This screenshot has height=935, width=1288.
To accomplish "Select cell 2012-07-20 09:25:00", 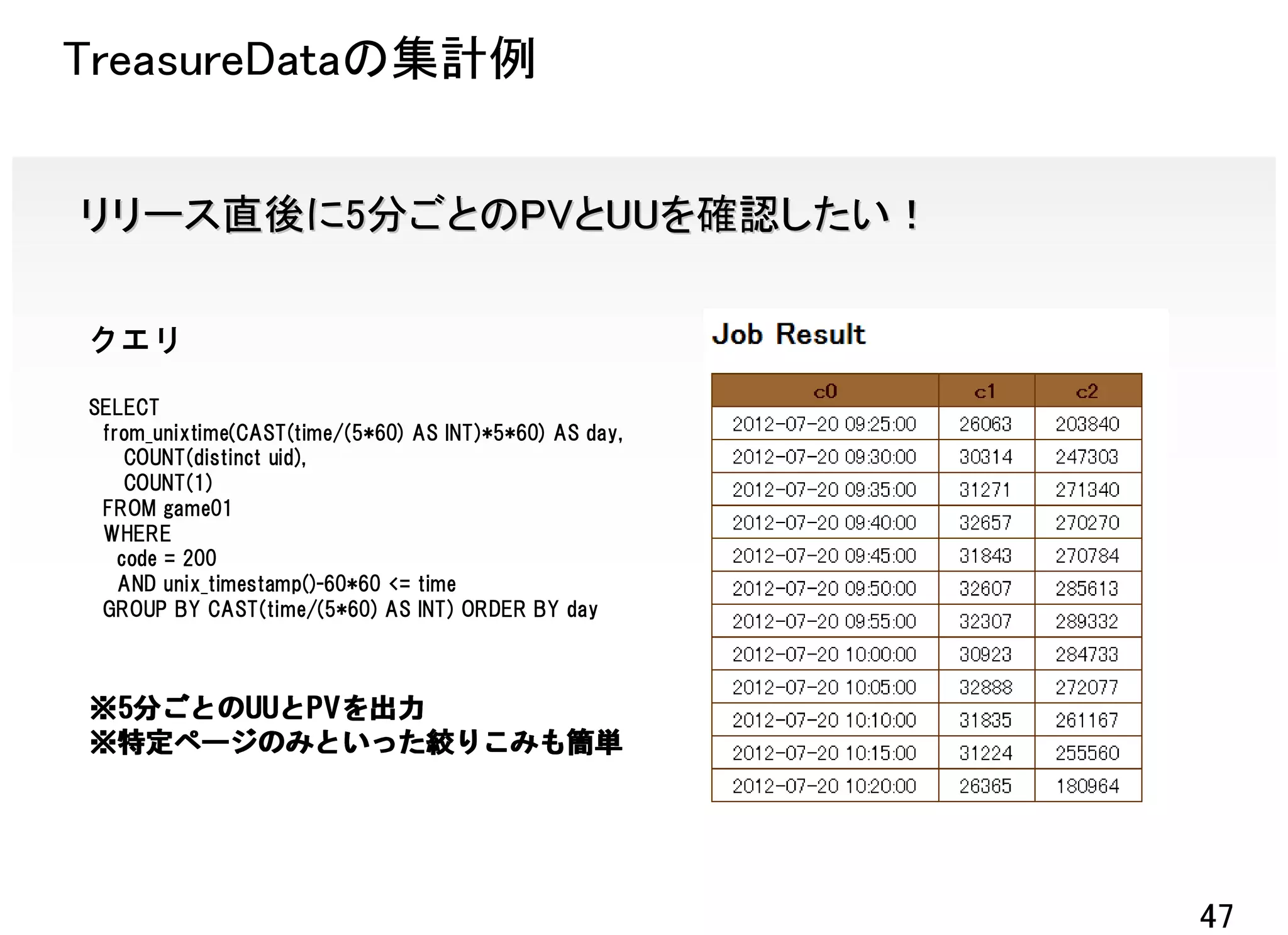I will click(x=824, y=424).
